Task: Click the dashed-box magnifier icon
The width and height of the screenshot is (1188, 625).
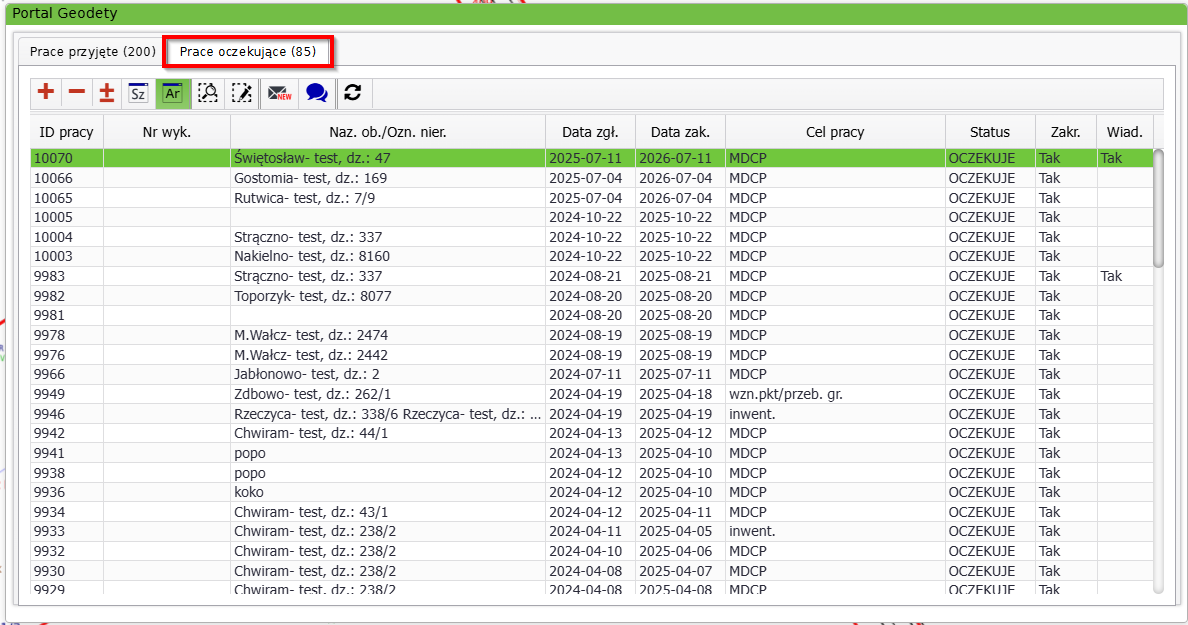Action: pos(207,93)
